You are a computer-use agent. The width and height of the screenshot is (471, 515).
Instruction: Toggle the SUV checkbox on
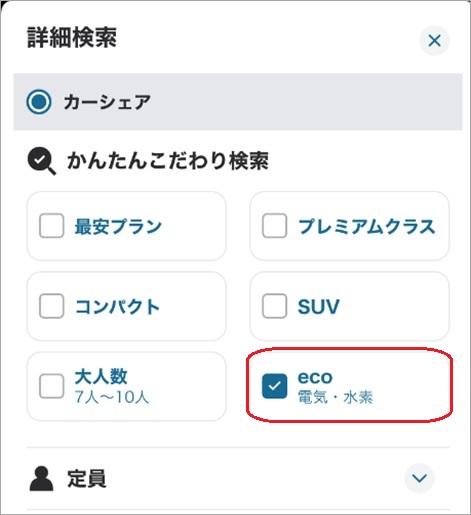(x=274, y=306)
